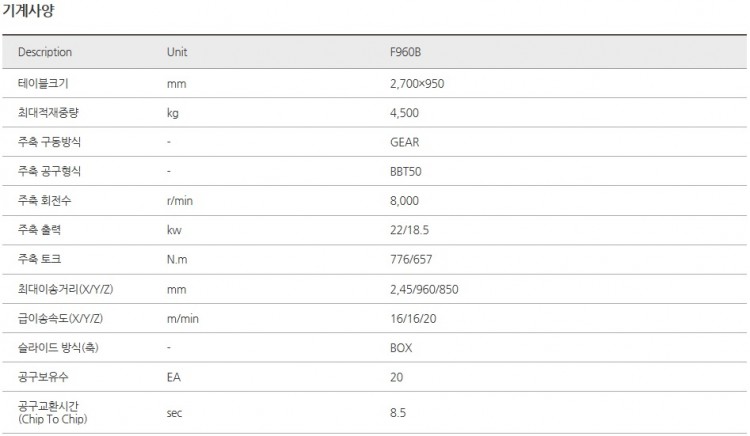Image resolution: width=750 pixels, height=436 pixels.
Task: Select the N.m torque unit cell
Action: pyautogui.click(x=178, y=260)
